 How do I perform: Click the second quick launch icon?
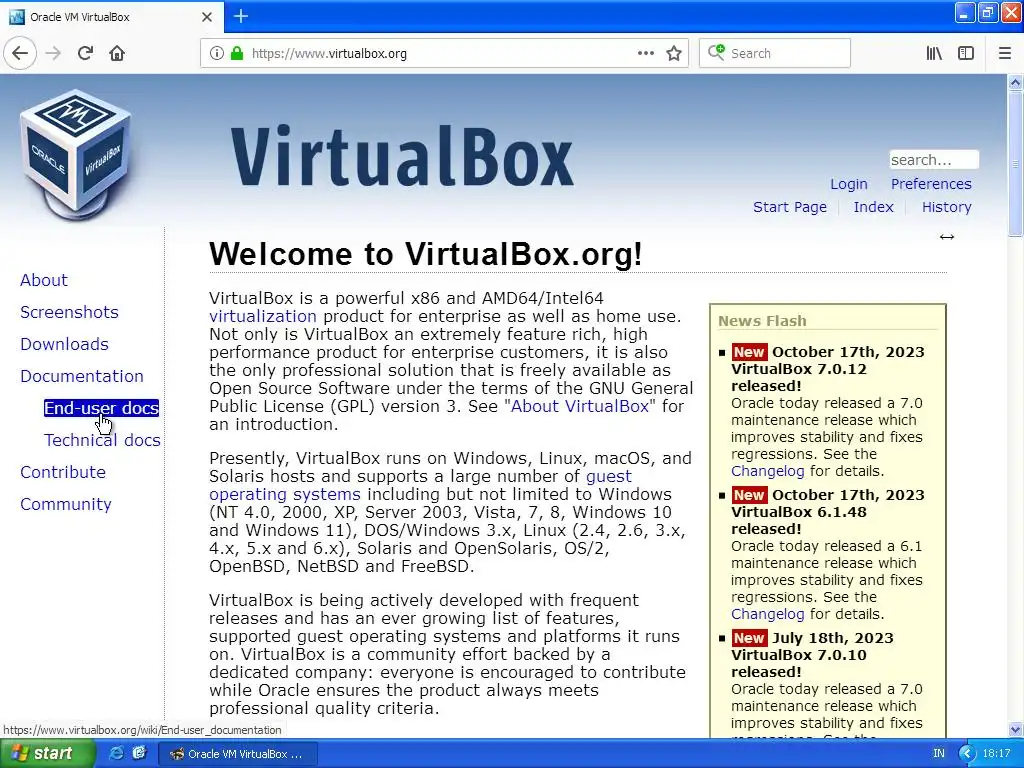139,753
